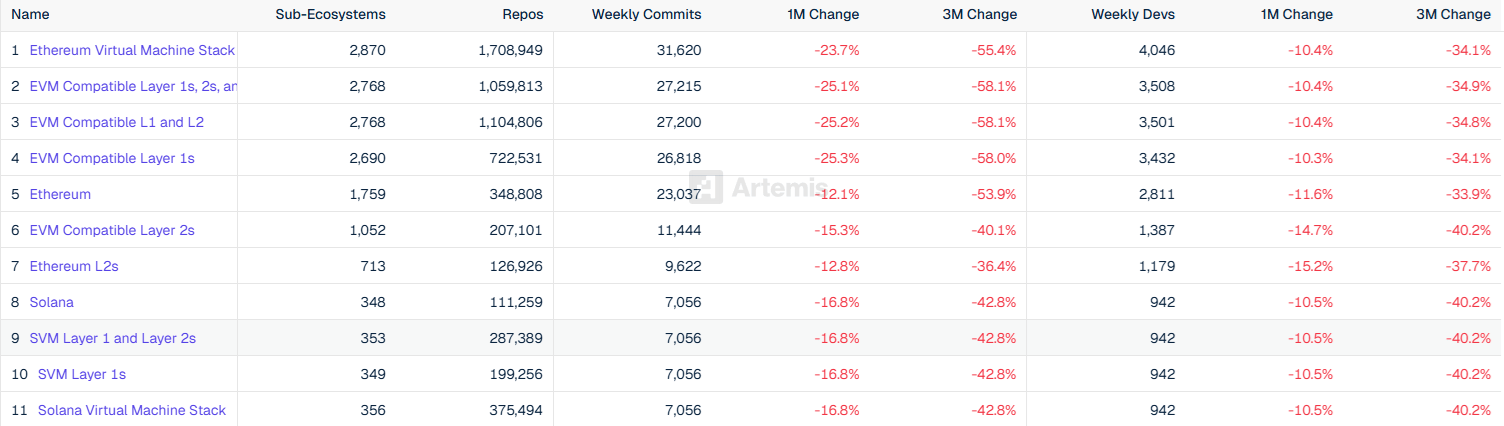This screenshot has height=426, width=1504.
Task: Sort table by Sub-Ecosystems column
Action: pyautogui.click(x=330, y=15)
